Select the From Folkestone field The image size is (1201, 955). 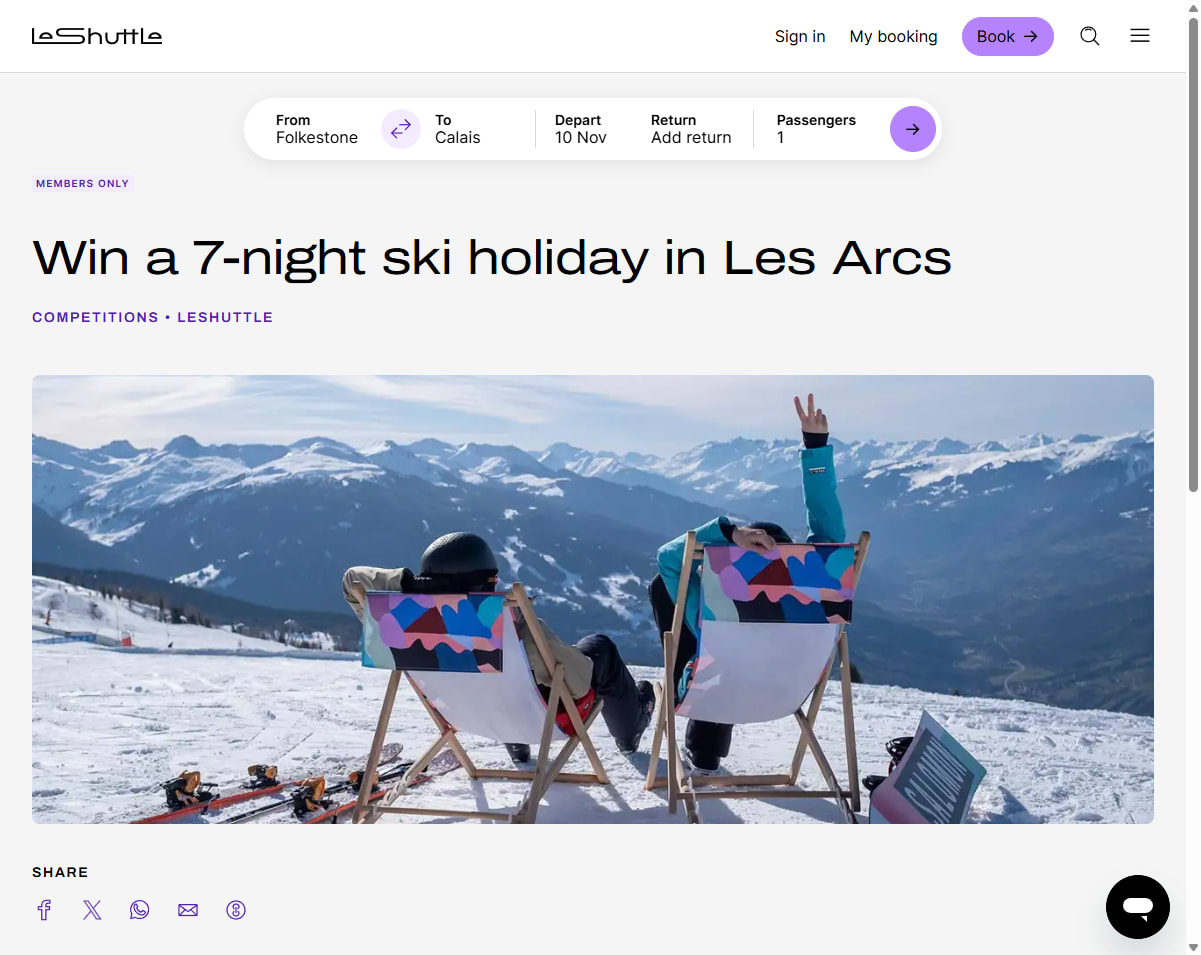pyautogui.click(x=317, y=129)
